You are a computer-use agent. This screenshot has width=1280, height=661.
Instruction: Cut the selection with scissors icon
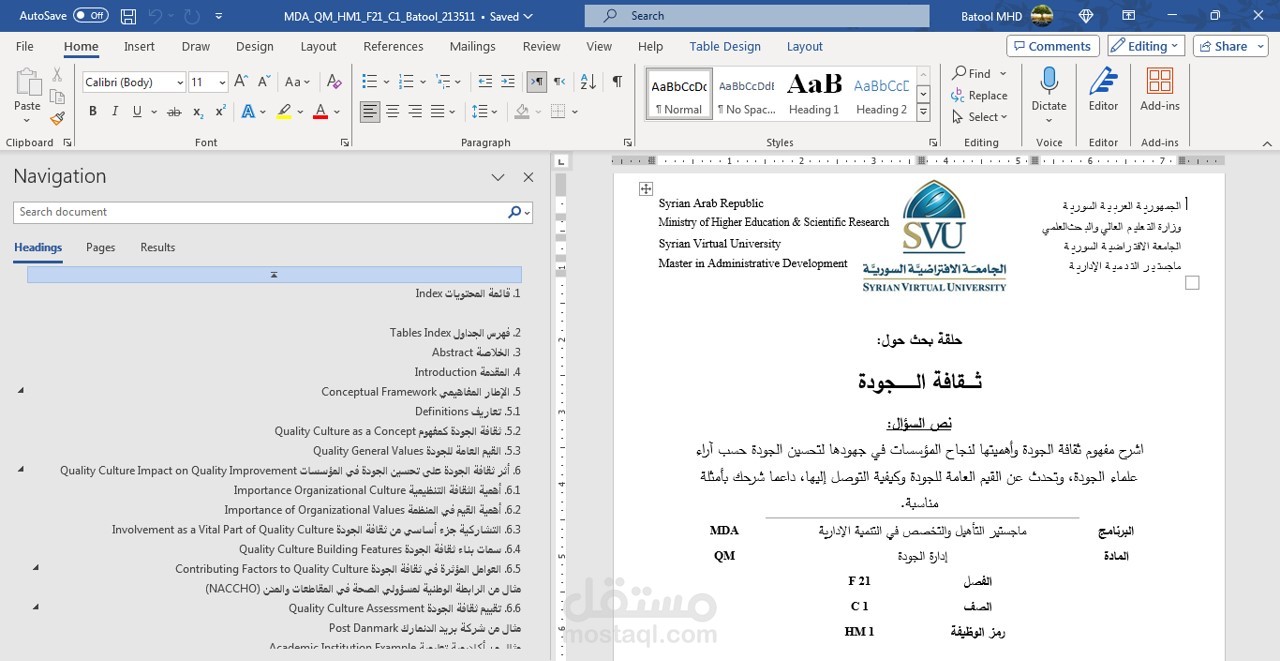pos(57,75)
